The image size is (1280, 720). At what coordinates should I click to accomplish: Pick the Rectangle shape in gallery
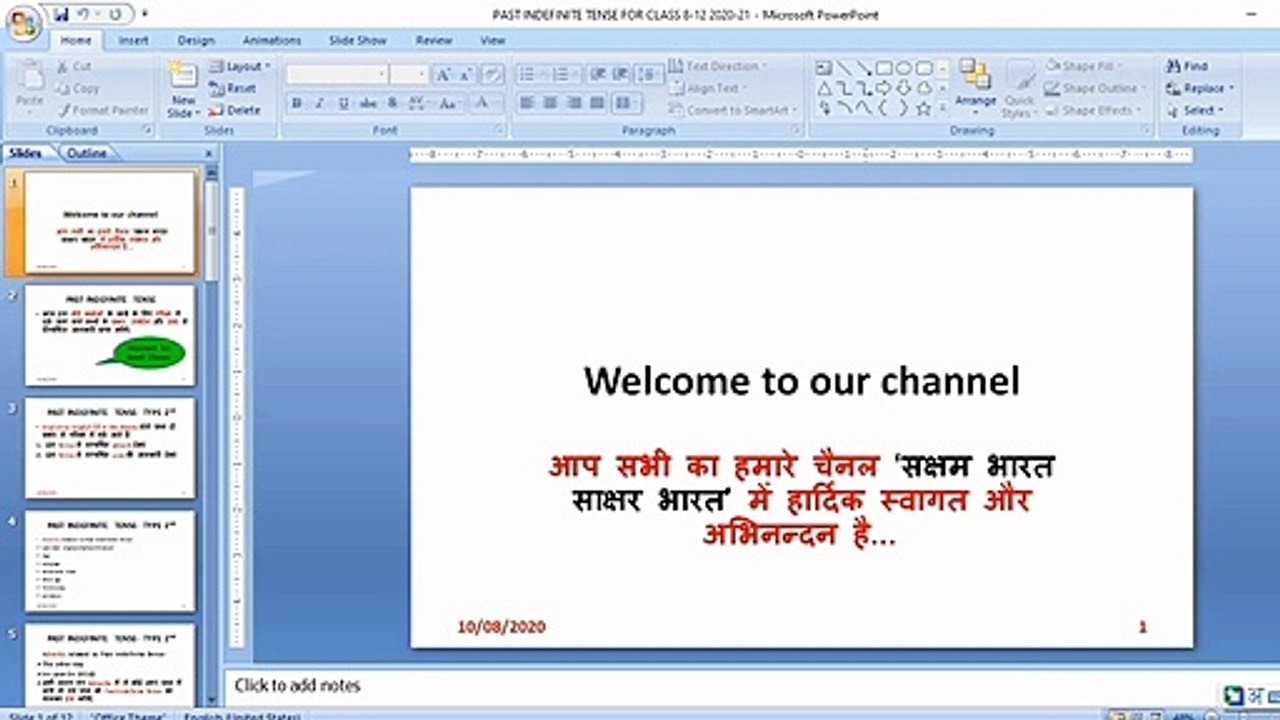(884, 69)
